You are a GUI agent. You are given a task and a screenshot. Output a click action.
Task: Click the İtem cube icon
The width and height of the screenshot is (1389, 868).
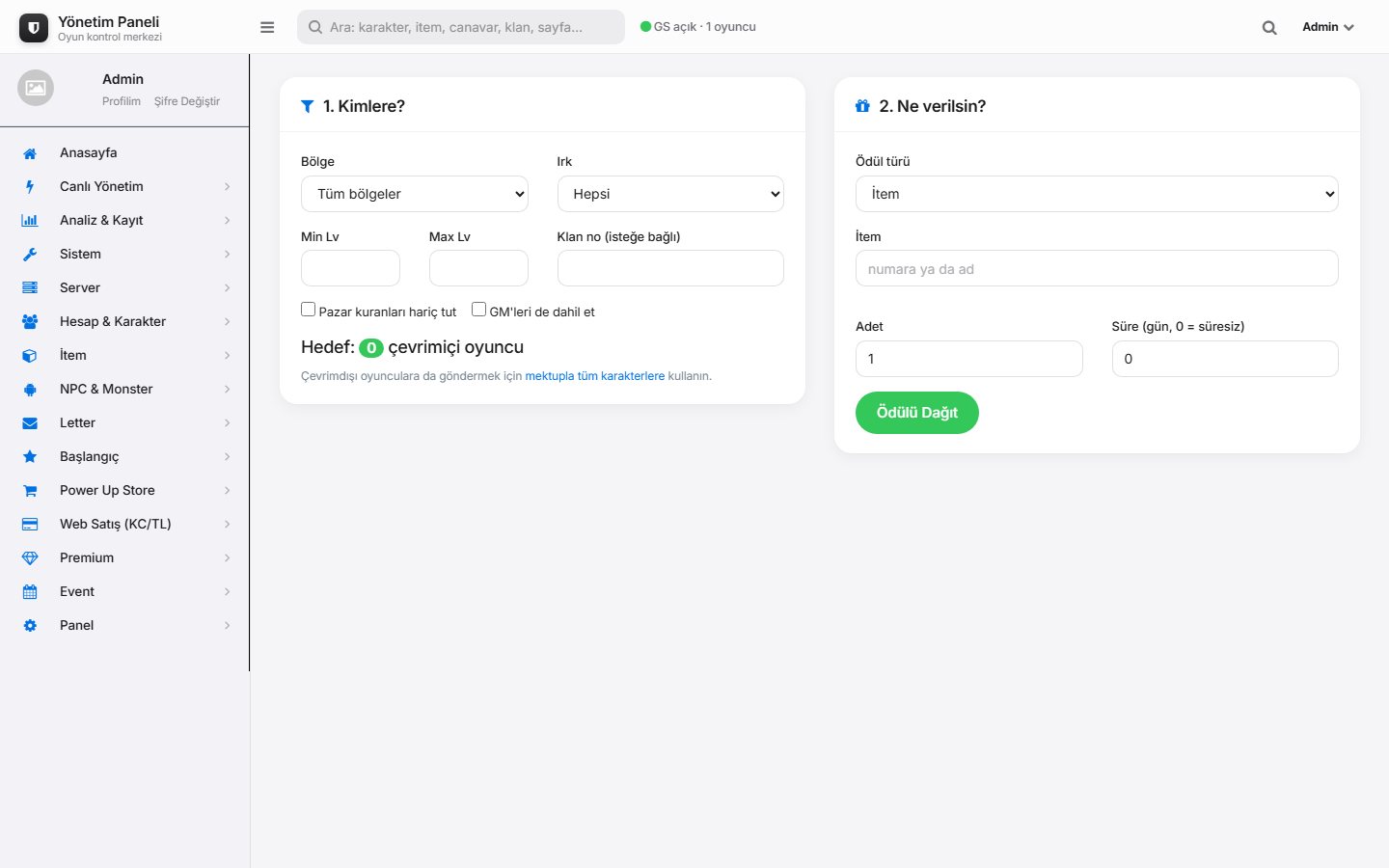[x=30, y=356]
